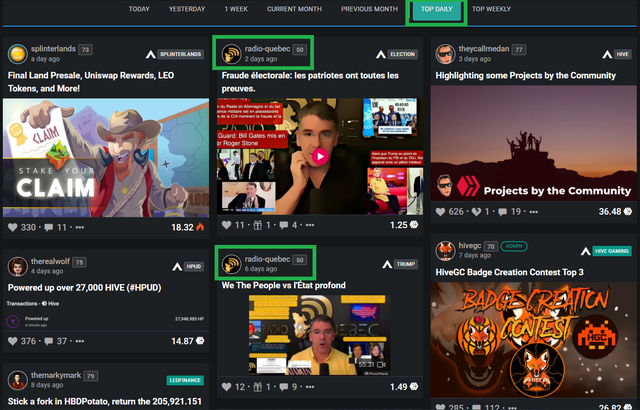Click gift tip icon on We The People post

click(258, 387)
